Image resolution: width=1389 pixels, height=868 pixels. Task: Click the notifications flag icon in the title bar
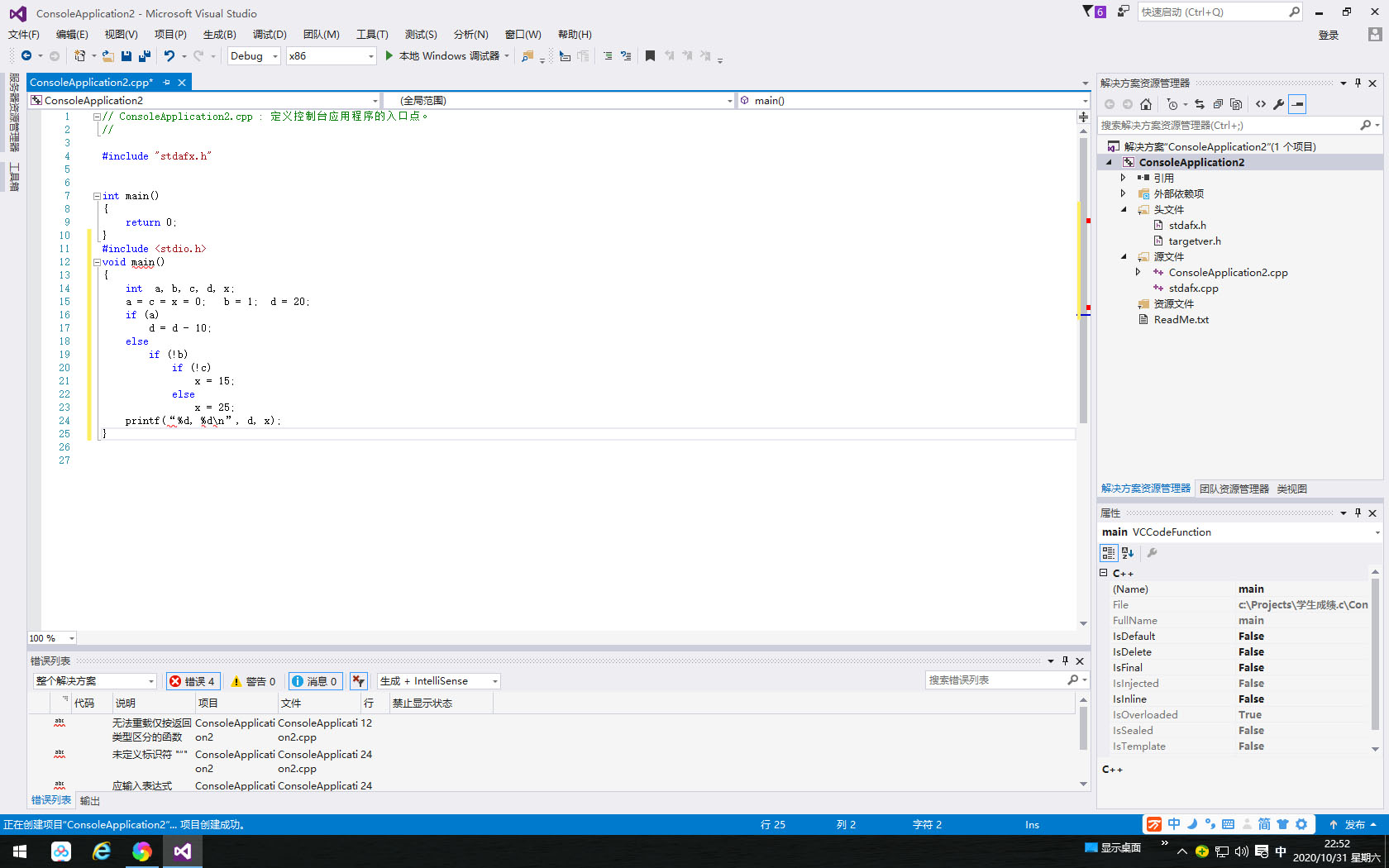[1095, 12]
